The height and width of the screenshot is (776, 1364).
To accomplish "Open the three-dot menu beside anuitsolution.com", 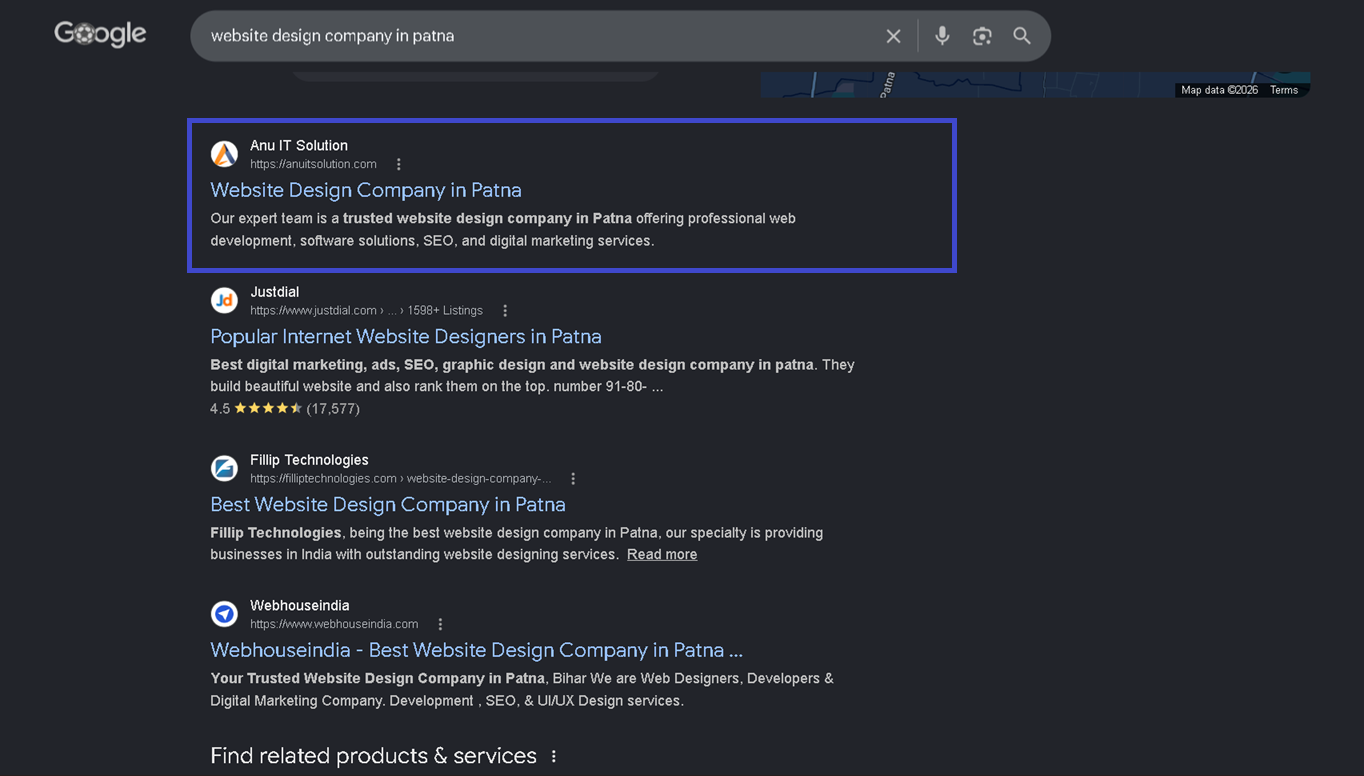I will [x=399, y=165].
